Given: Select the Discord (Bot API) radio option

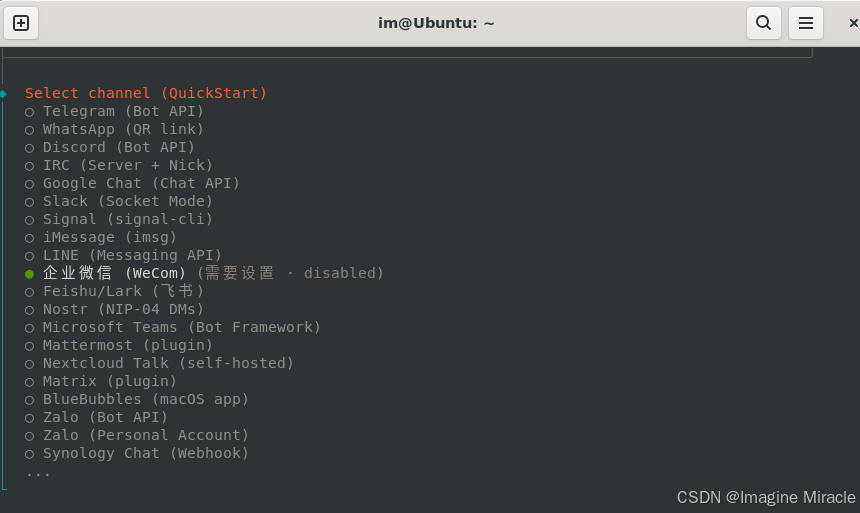Looking at the screenshot, I should 30,148.
